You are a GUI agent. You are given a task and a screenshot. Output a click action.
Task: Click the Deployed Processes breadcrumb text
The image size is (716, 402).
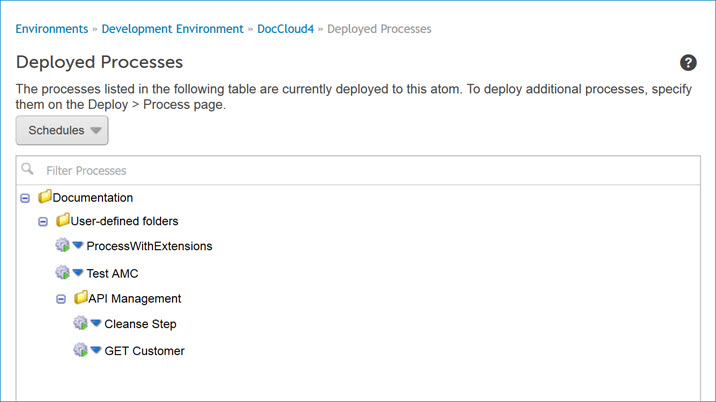click(379, 29)
